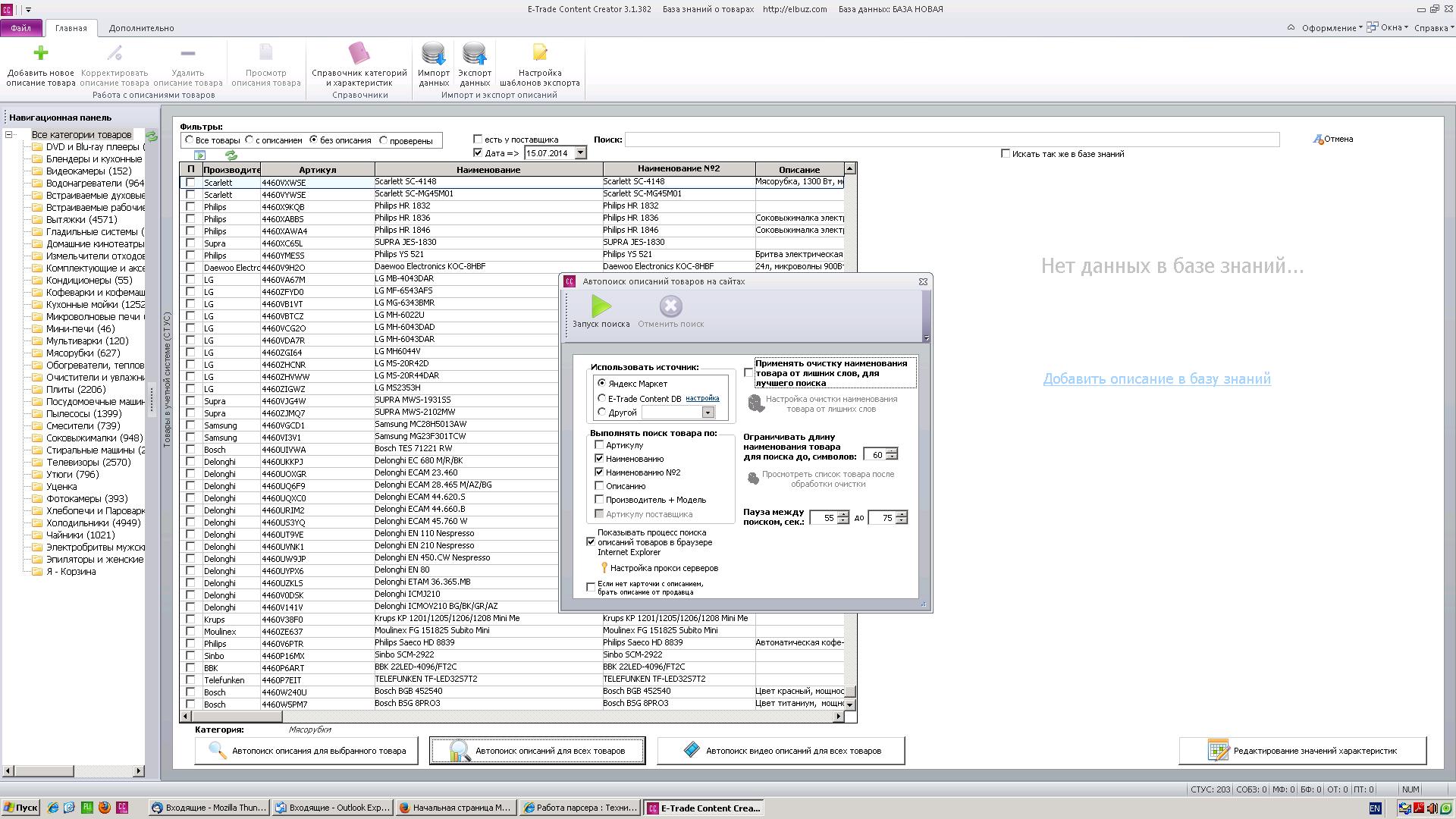
Task: Start the search with green Запуск поиска arrow
Action: tap(601, 306)
